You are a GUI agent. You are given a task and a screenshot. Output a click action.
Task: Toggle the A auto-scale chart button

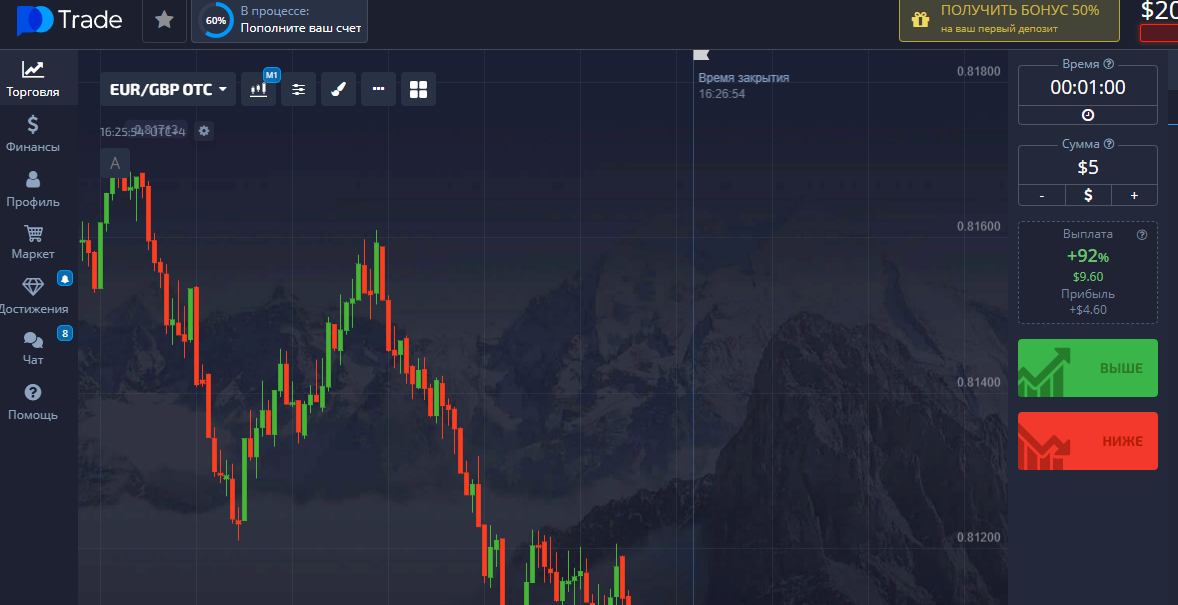[115, 163]
